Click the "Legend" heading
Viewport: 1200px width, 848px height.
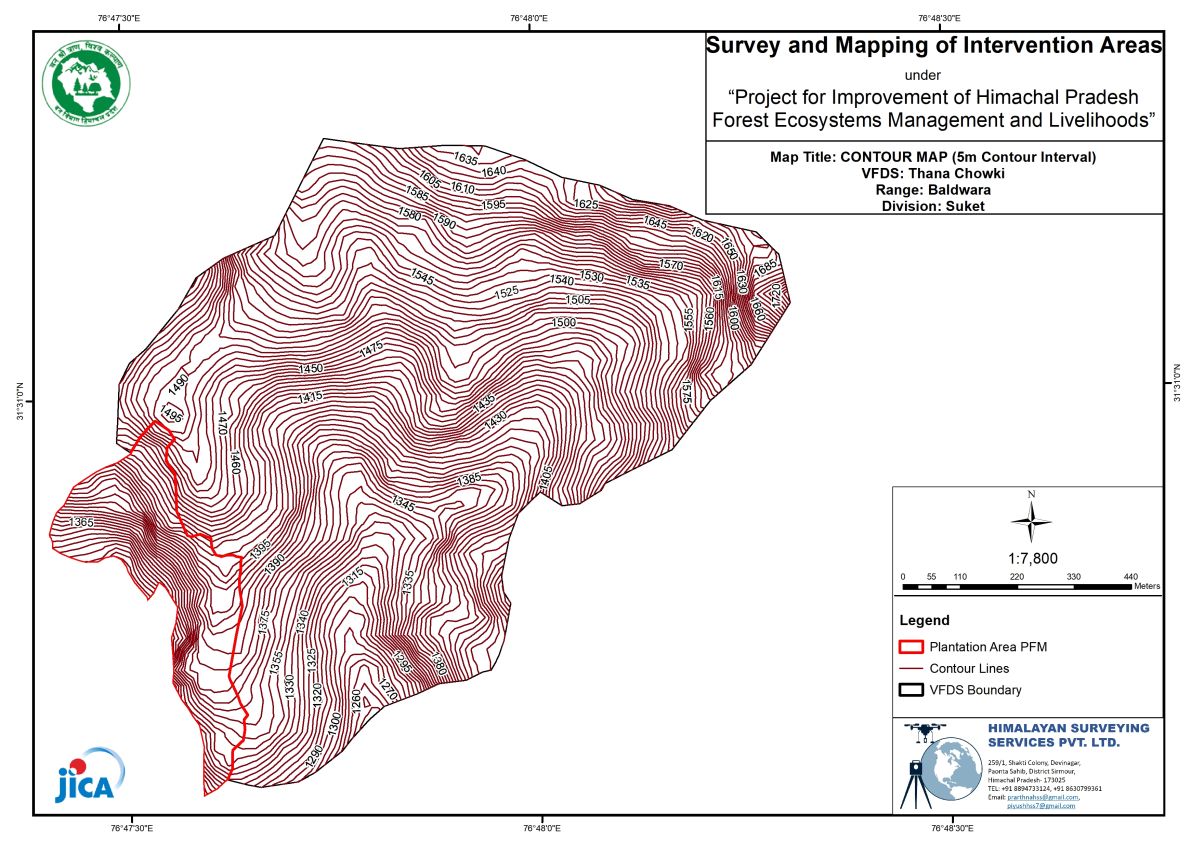coord(924,620)
